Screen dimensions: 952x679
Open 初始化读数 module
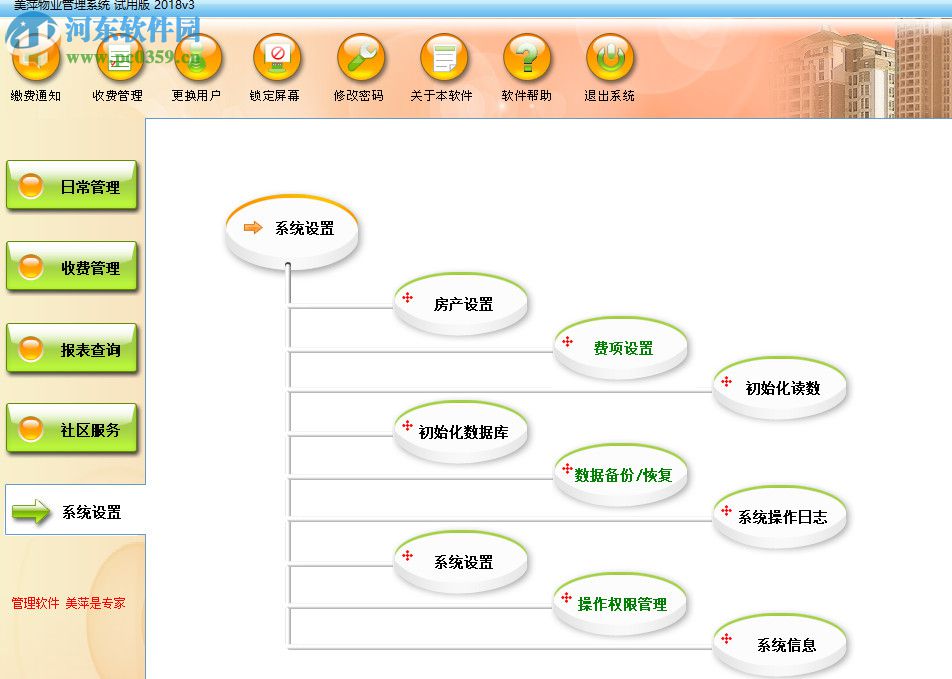tap(780, 387)
